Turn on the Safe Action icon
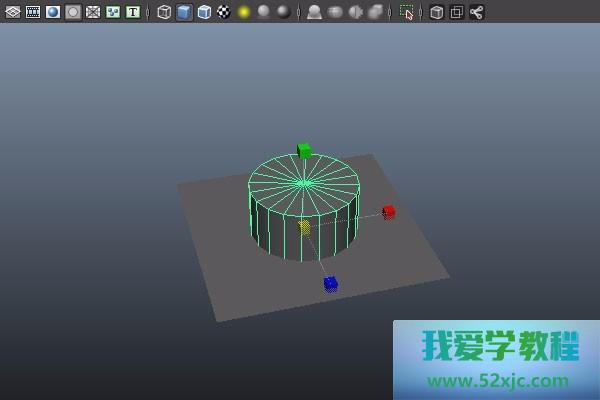 tap(113, 12)
